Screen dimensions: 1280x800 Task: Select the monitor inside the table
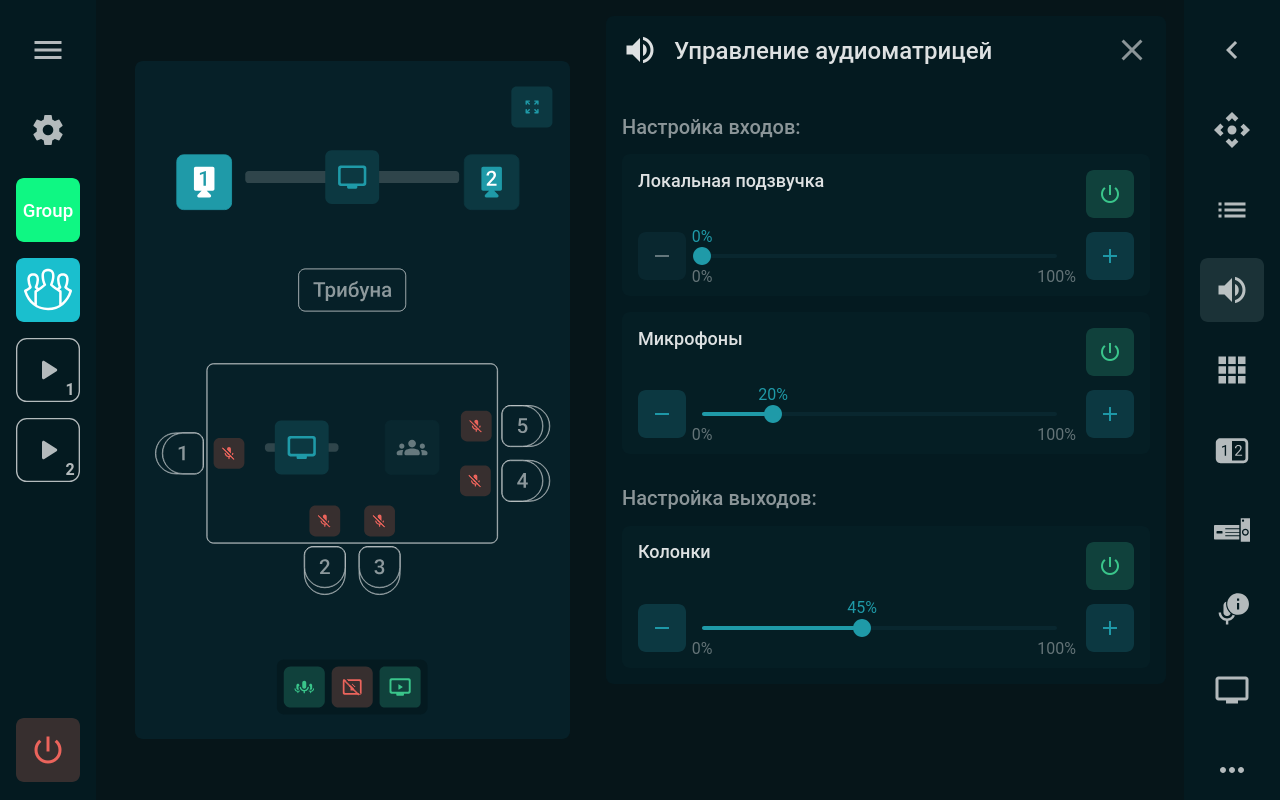coord(302,447)
